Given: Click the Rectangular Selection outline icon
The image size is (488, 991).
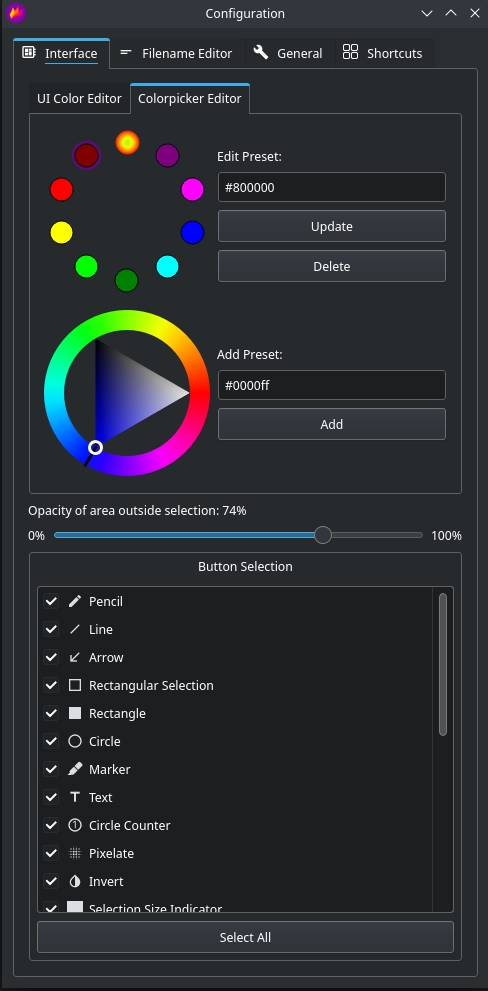Looking at the screenshot, I should (x=75, y=685).
